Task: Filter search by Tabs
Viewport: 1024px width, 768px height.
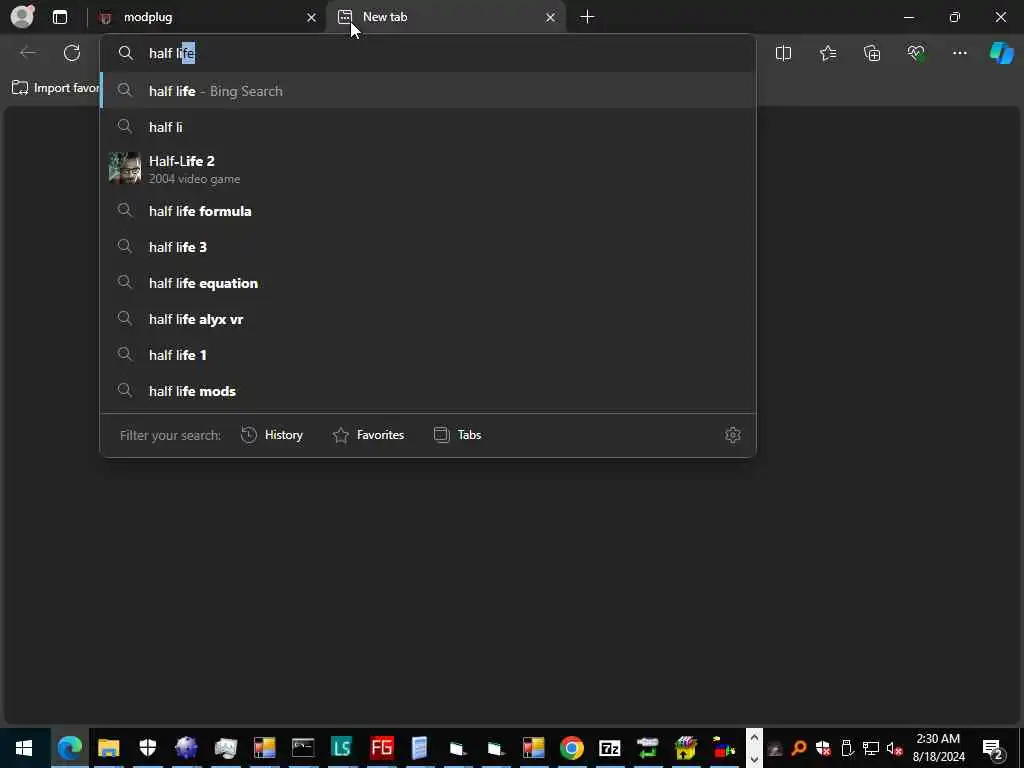Action: pos(457,435)
